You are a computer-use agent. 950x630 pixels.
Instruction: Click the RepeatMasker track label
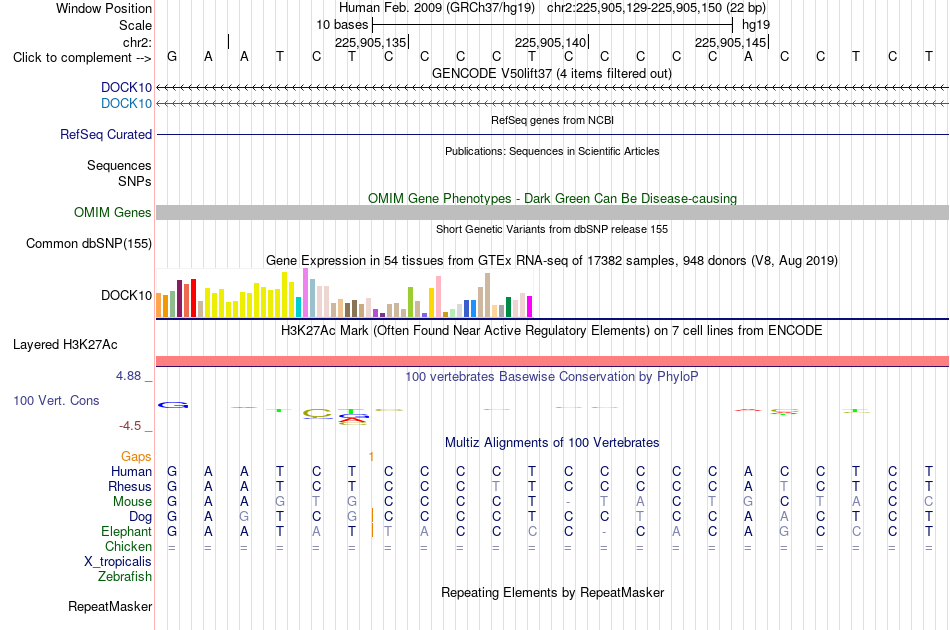tap(110, 606)
